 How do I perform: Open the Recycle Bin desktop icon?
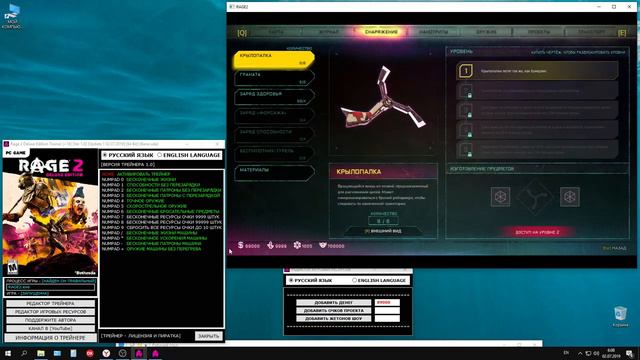click(620, 317)
